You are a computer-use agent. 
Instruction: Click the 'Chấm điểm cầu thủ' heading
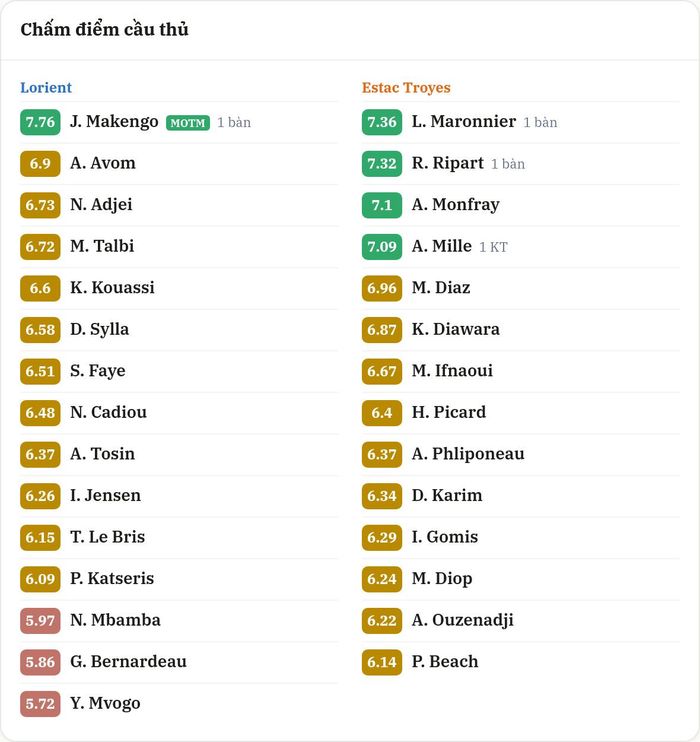tap(104, 29)
